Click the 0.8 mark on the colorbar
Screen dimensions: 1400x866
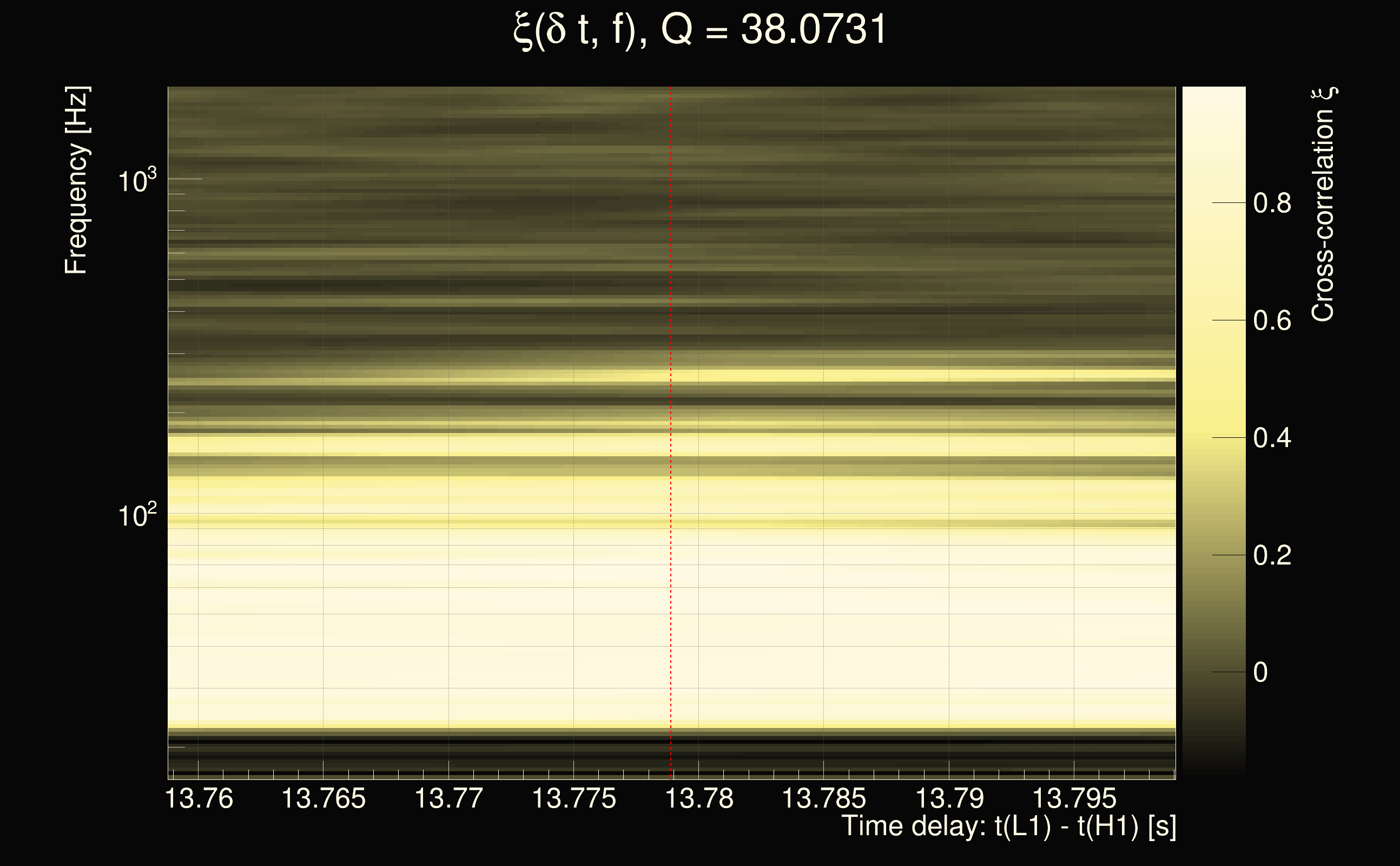tap(1272, 204)
